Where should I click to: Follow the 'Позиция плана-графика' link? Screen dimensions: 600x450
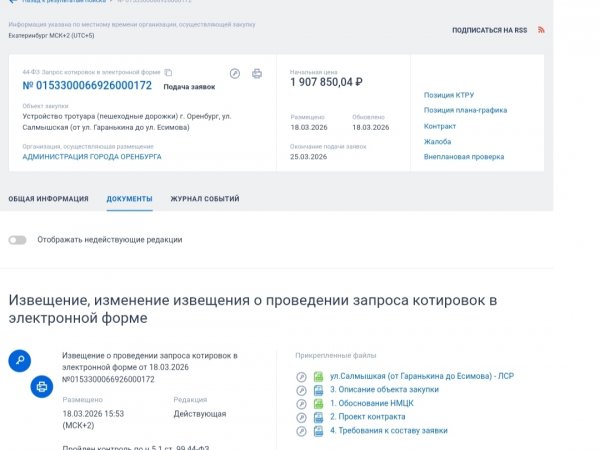[465, 110]
